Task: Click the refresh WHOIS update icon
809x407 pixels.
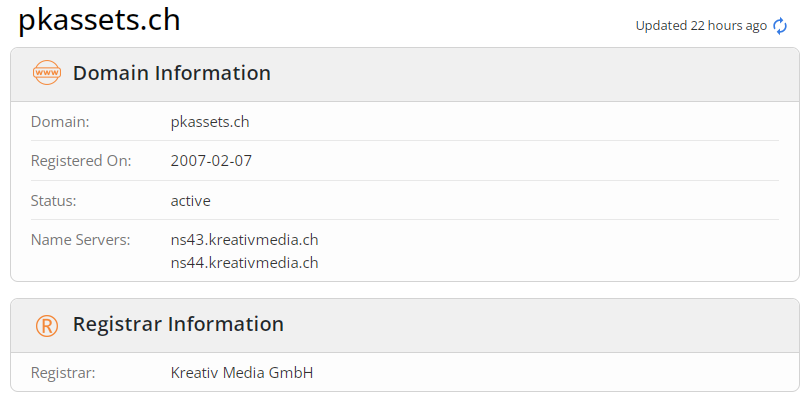Action: (781, 26)
